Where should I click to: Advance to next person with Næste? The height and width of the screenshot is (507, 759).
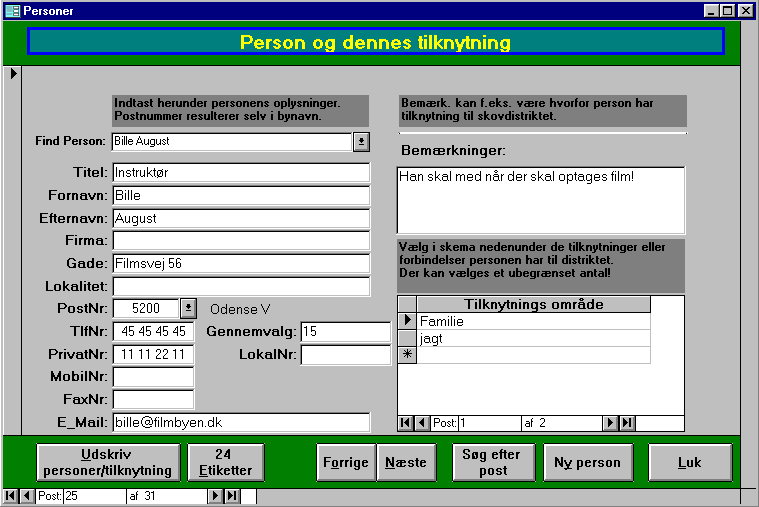click(x=405, y=463)
